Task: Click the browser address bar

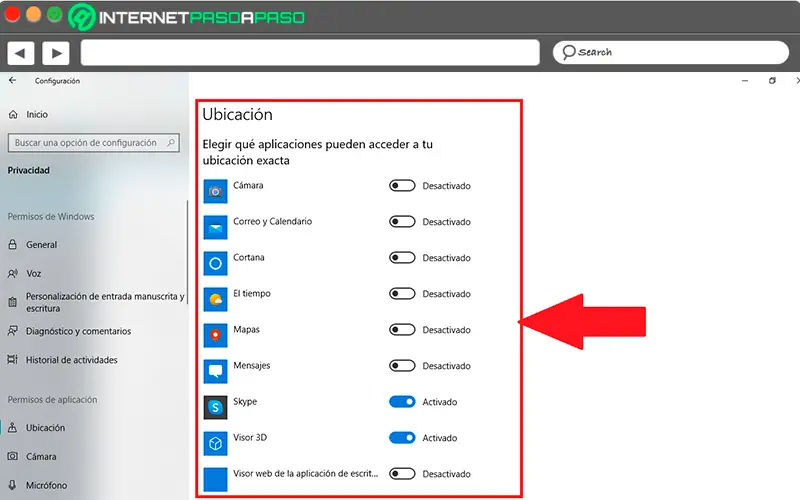Action: [310, 53]
